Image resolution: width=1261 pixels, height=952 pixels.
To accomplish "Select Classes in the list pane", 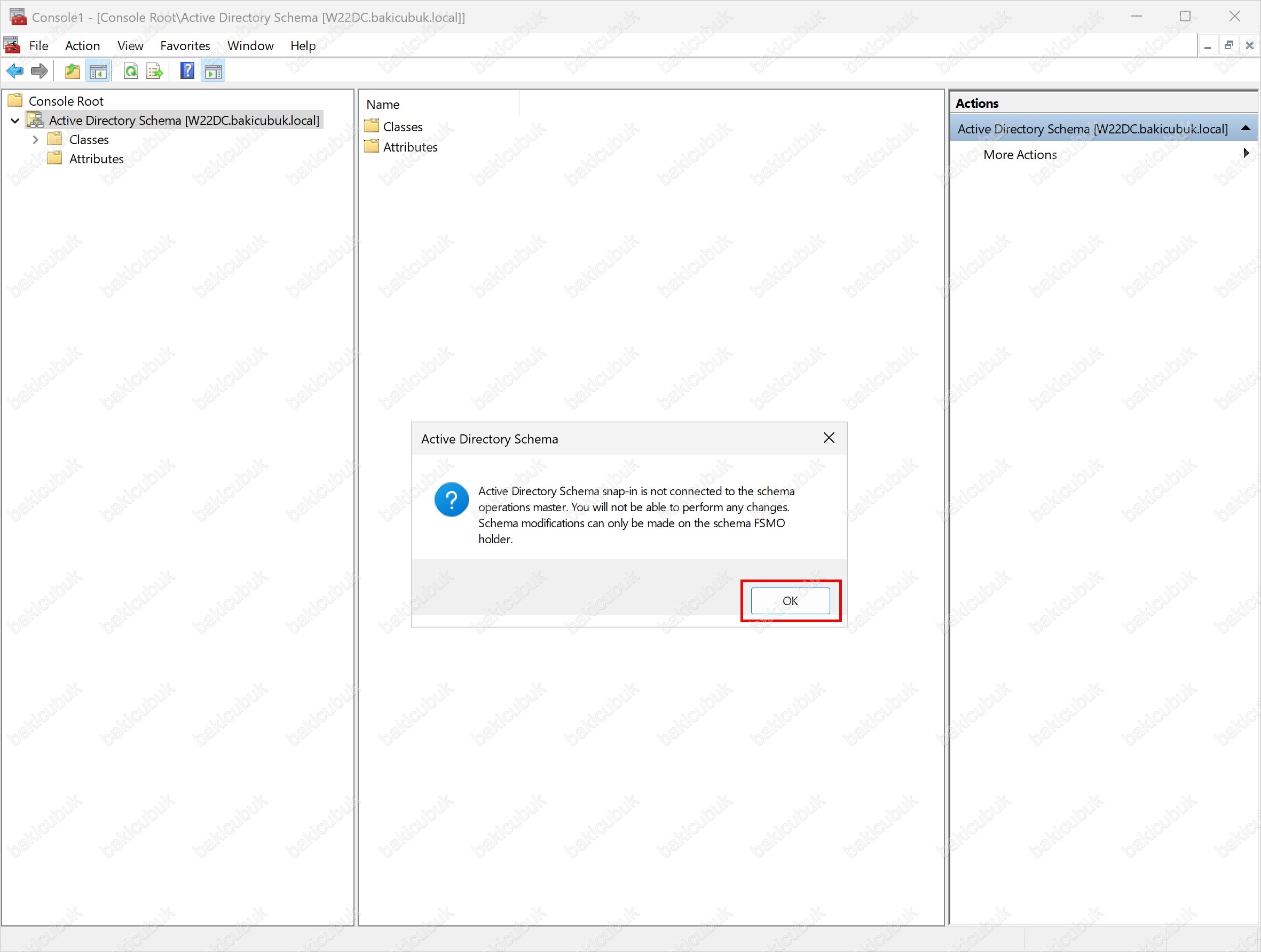I will point(403,126).
